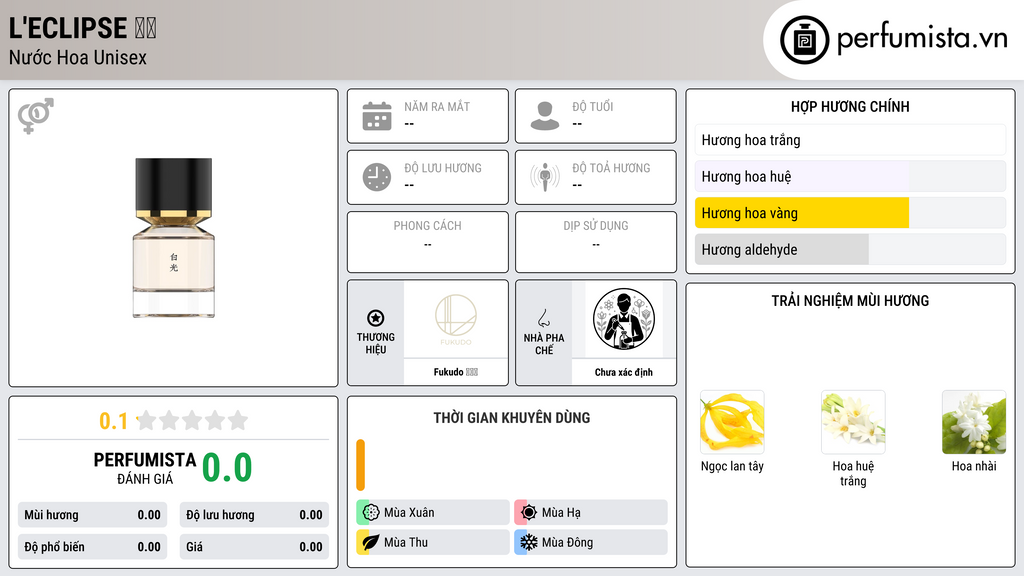This screenshot has height=576, width=1024.
Task: Click the Nước Hoa Unisex subtitle
Action: pos(78,57)
